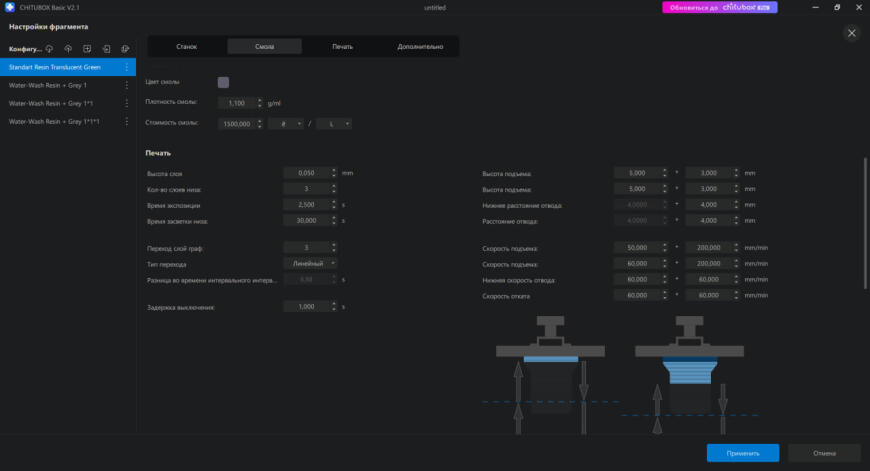
Task: Click the Отмена cancel button
Action: click(824, 453)
